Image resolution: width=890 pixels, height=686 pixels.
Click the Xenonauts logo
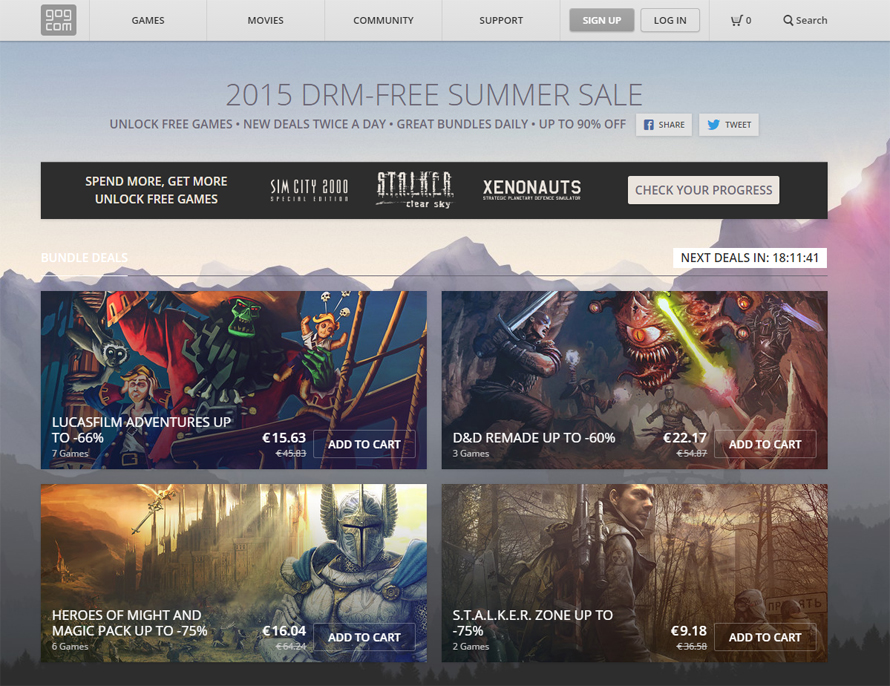coord(532,190)
